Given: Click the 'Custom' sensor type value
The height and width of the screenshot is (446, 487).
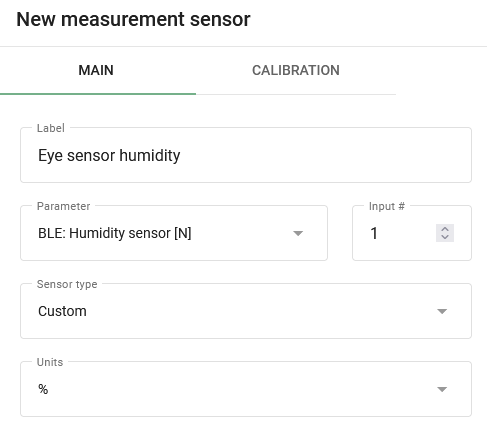Looking at the screenshot, I should (x=62, y=311).
